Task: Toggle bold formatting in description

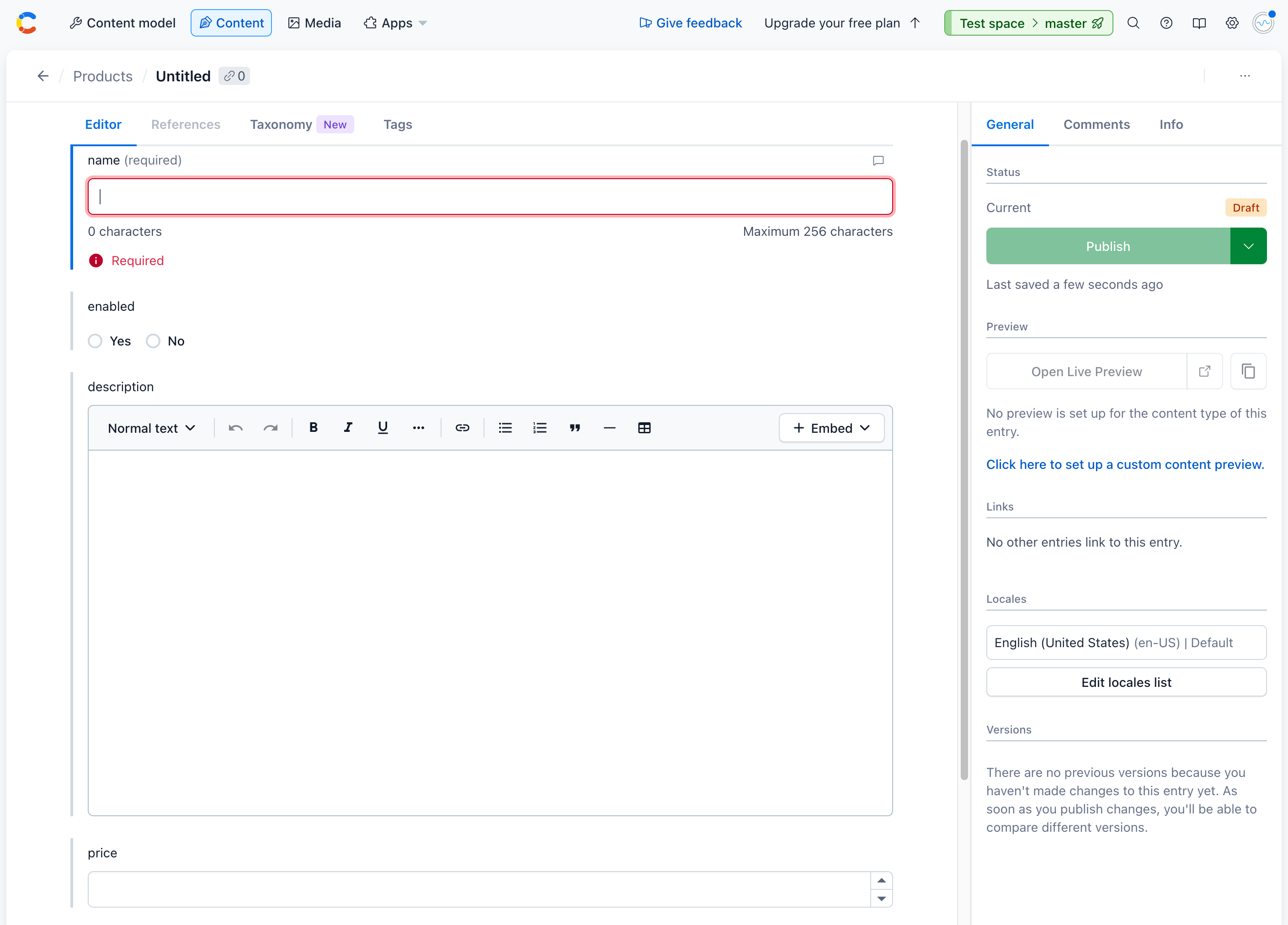Action: tap(314, 428)
